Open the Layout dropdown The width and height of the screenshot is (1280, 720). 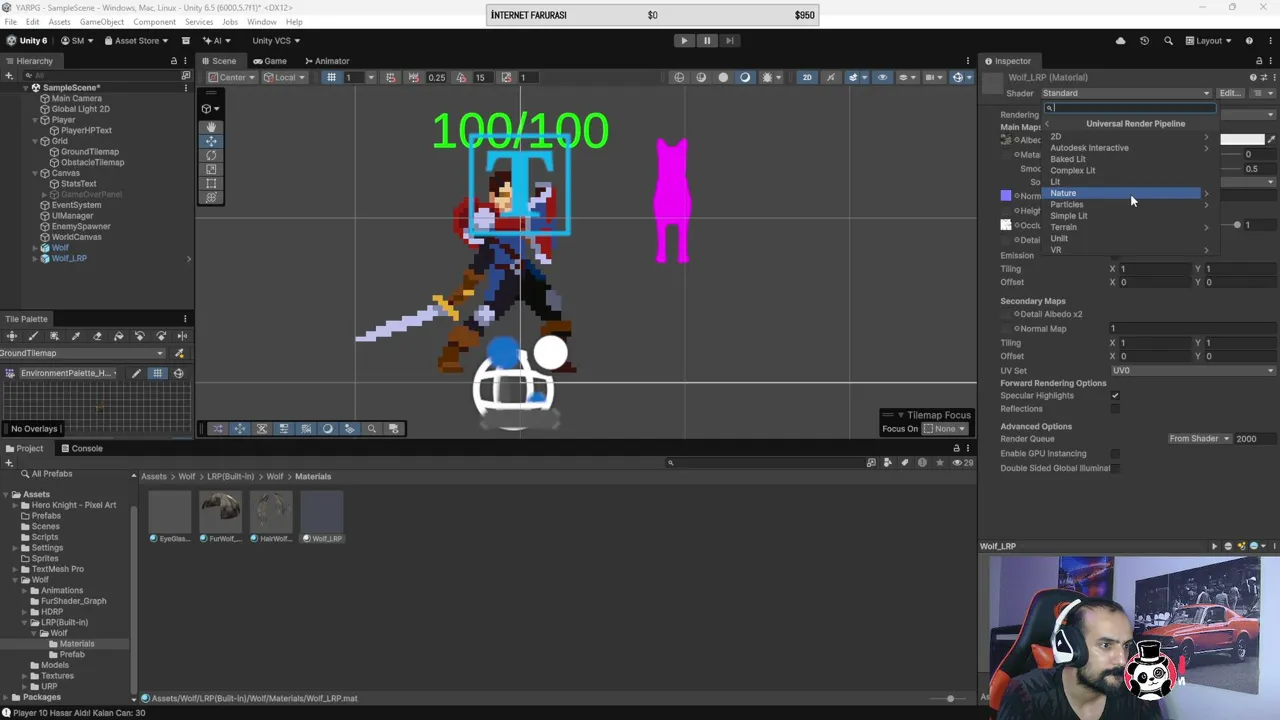click(1209, 41)
